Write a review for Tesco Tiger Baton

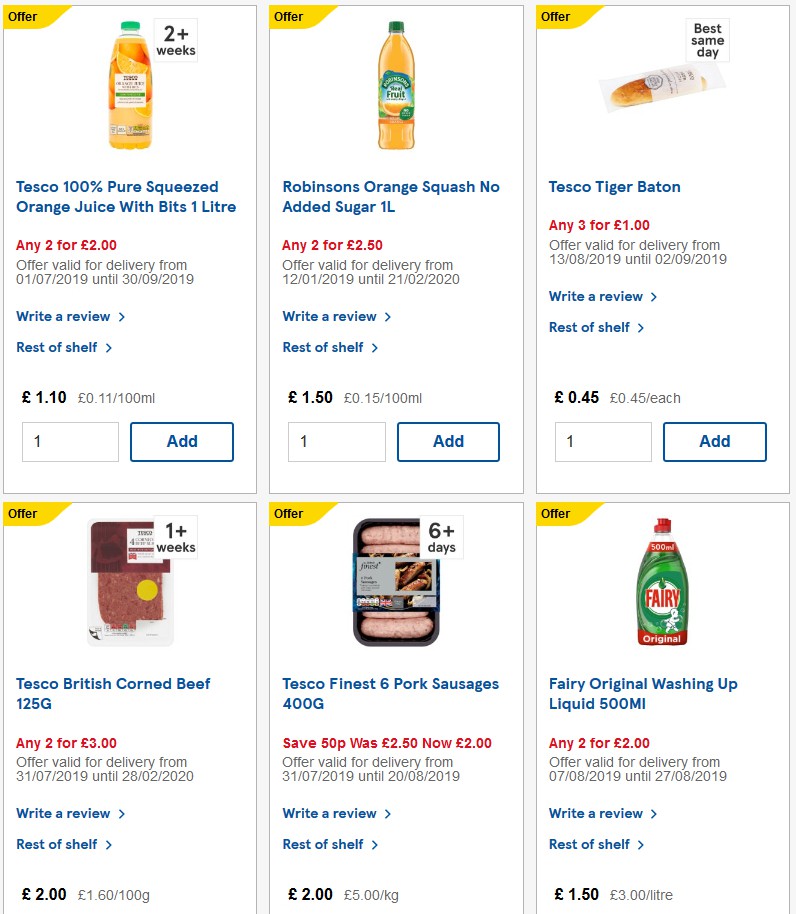coord(597,297)
